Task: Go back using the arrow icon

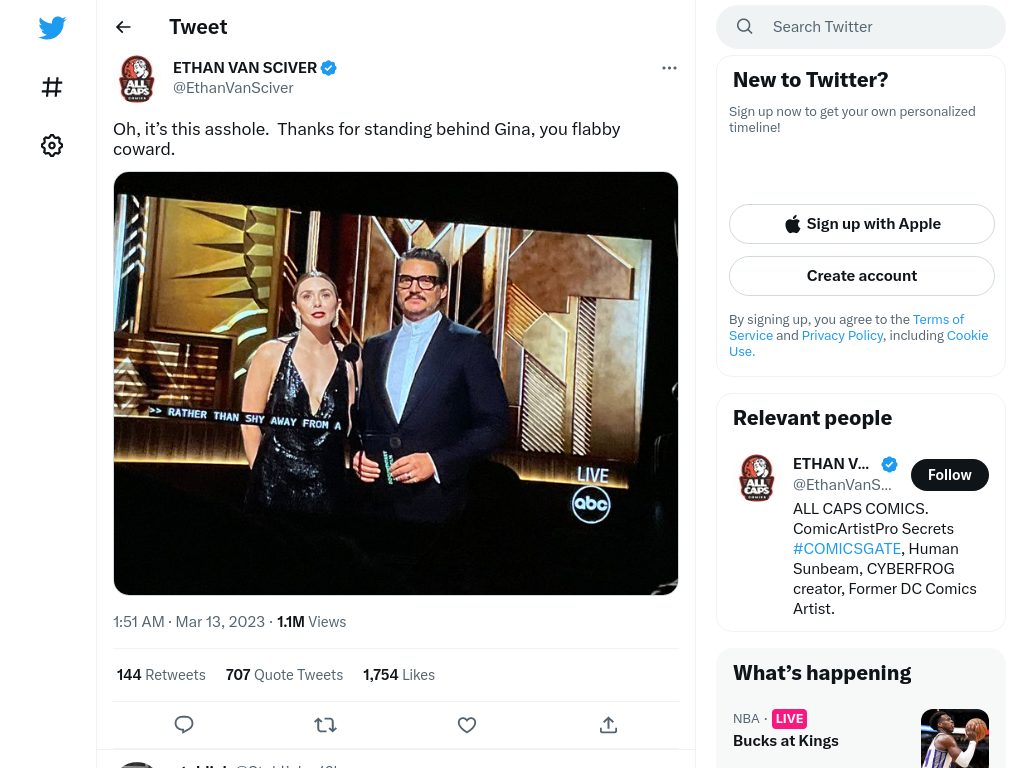Action: point(123,27)
